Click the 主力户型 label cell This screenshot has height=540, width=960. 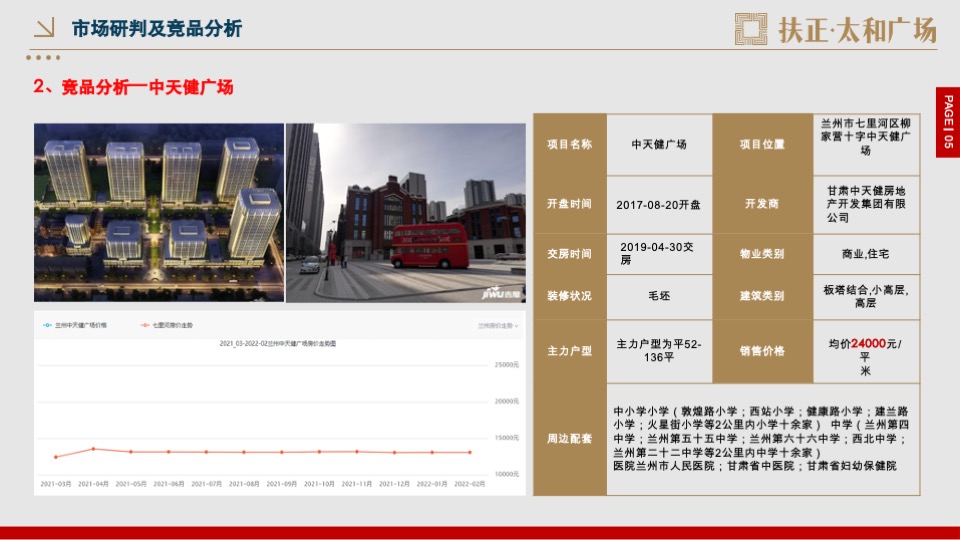point(570,351)
